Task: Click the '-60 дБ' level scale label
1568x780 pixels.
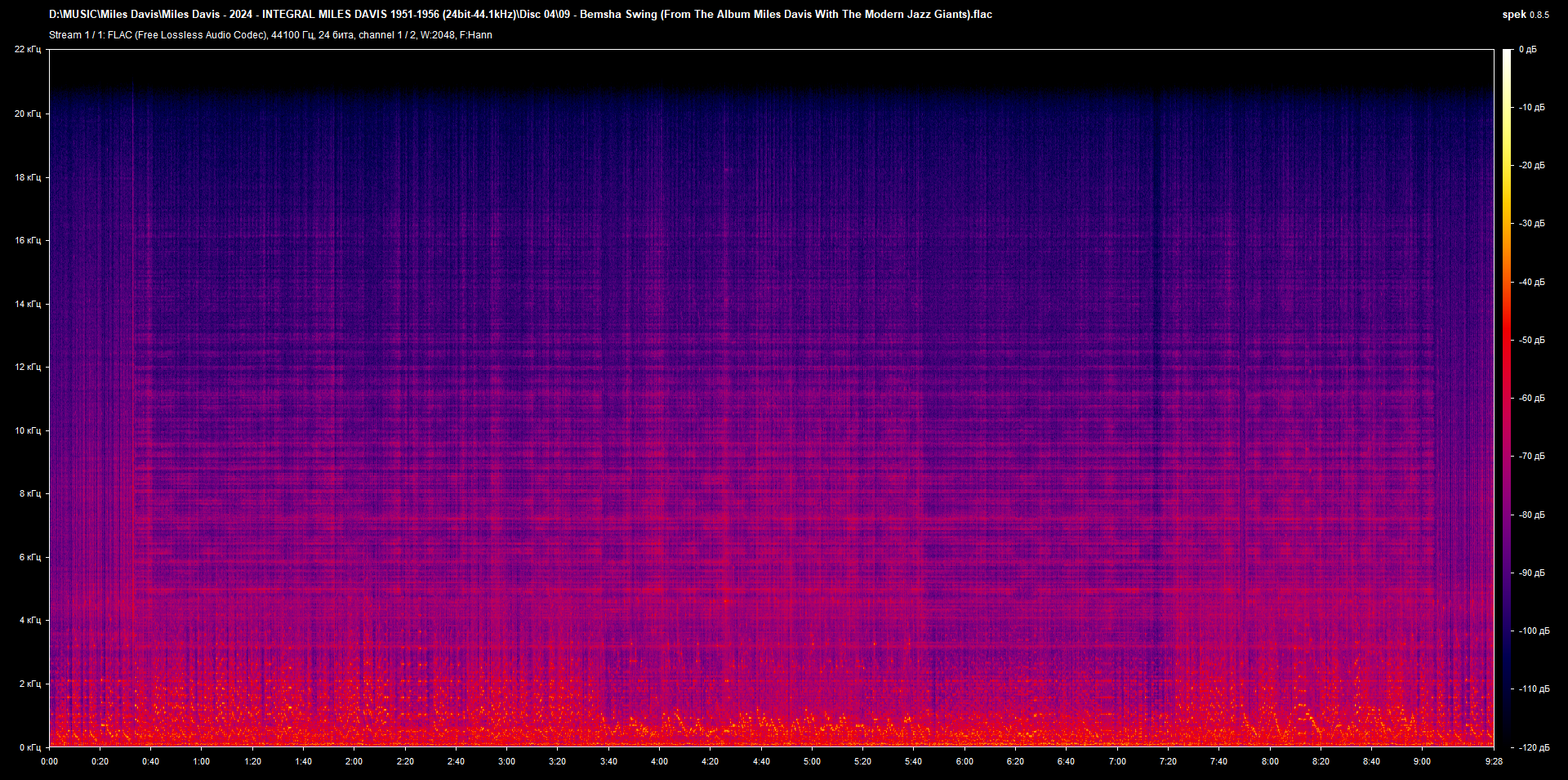Action: [x=1530, y=399]
